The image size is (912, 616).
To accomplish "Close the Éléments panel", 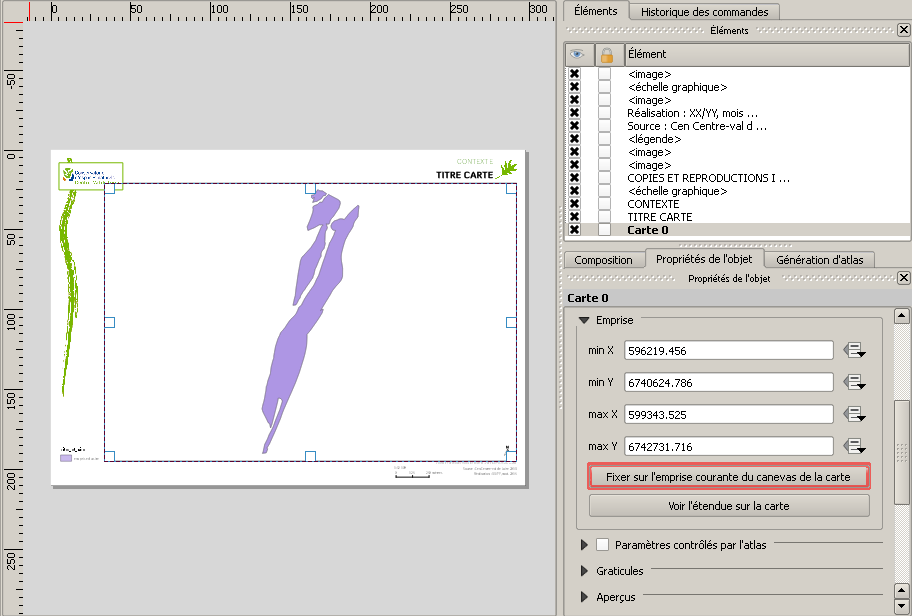I will (903, 31).
